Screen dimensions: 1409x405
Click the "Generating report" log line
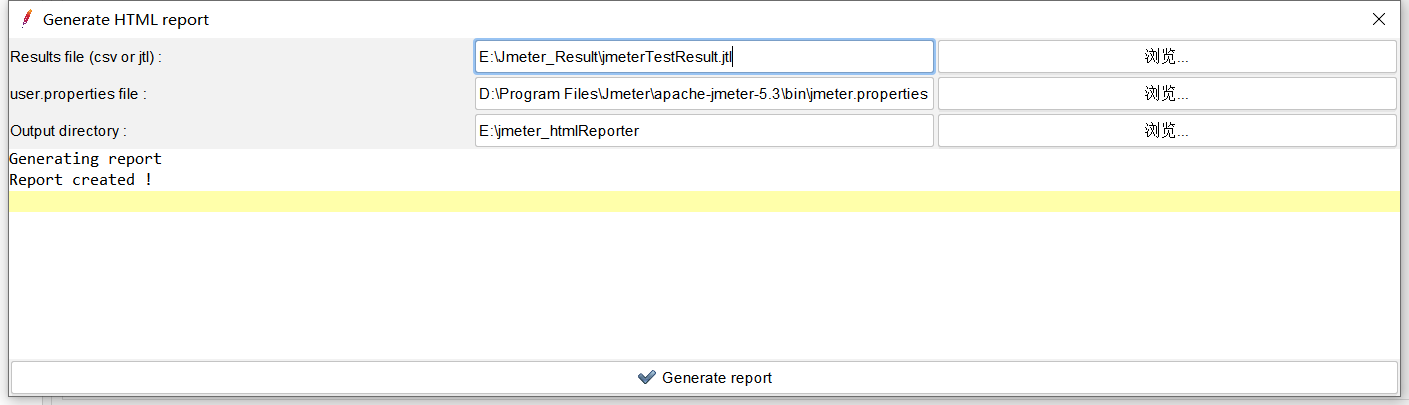point(85,159)
